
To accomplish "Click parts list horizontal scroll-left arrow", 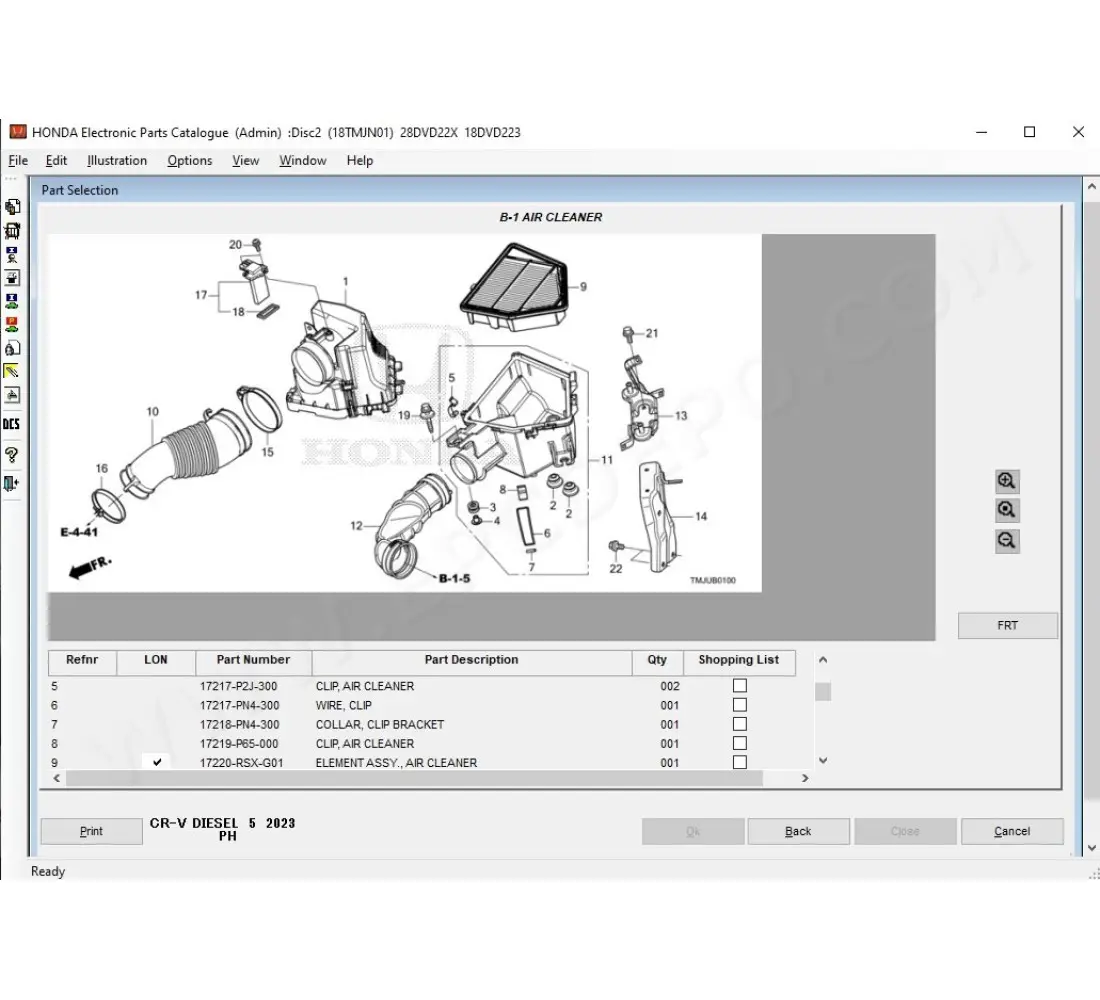I will pos(57,778).
